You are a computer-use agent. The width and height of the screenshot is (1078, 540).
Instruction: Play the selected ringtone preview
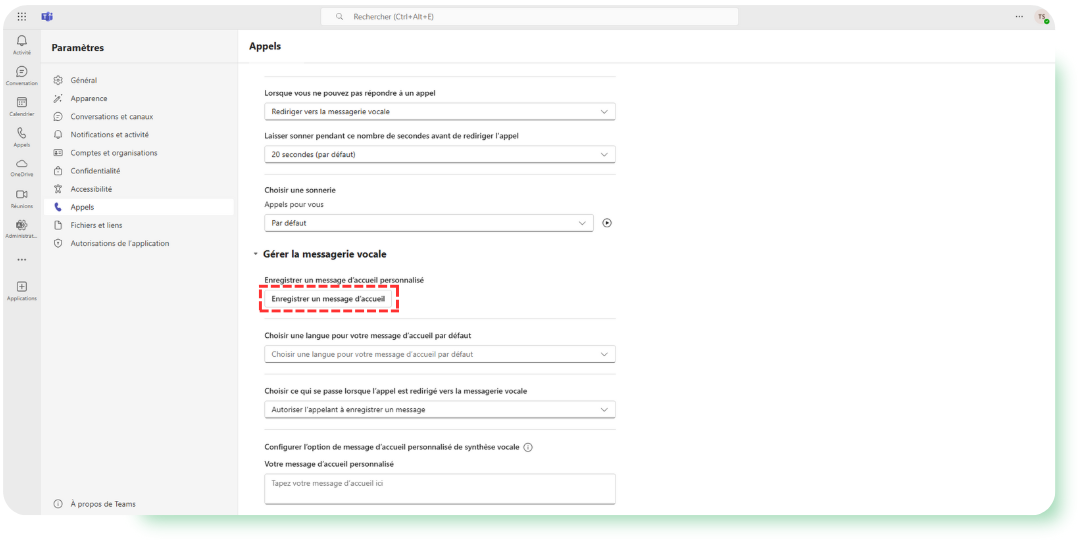607,223
